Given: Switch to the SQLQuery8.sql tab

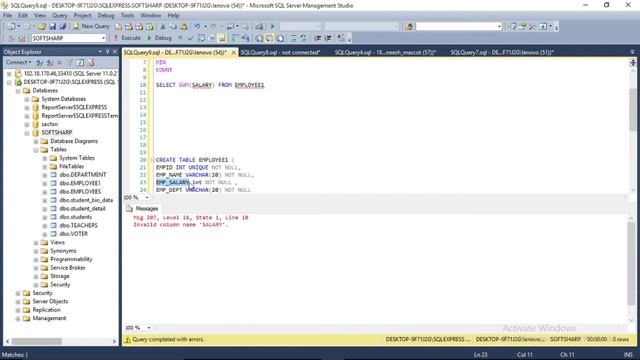Looking at the screenshot, I should [280, 52].
